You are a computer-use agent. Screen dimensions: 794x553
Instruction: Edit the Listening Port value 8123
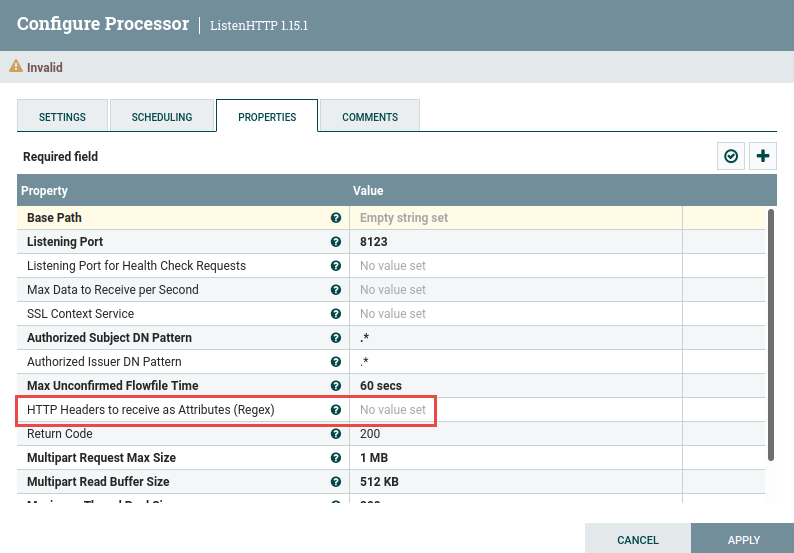(514, 242)
